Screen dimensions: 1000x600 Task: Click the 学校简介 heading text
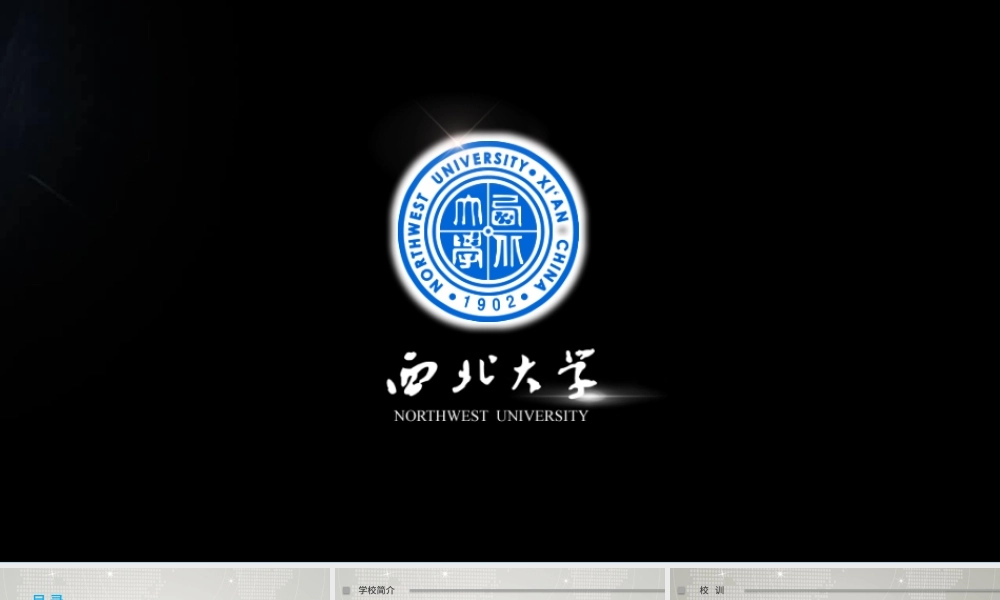click(x=376, y=590)
